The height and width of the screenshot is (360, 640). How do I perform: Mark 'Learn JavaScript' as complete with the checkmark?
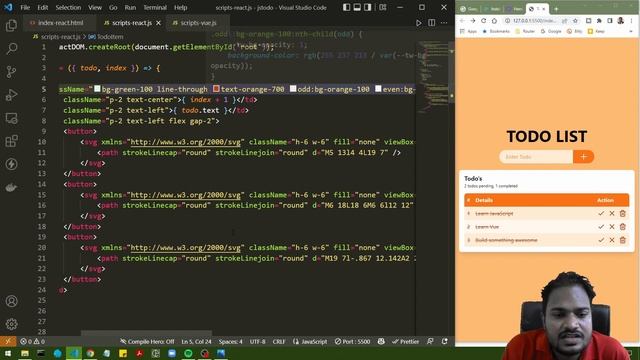pyautogui.click(x=601, y=213)
